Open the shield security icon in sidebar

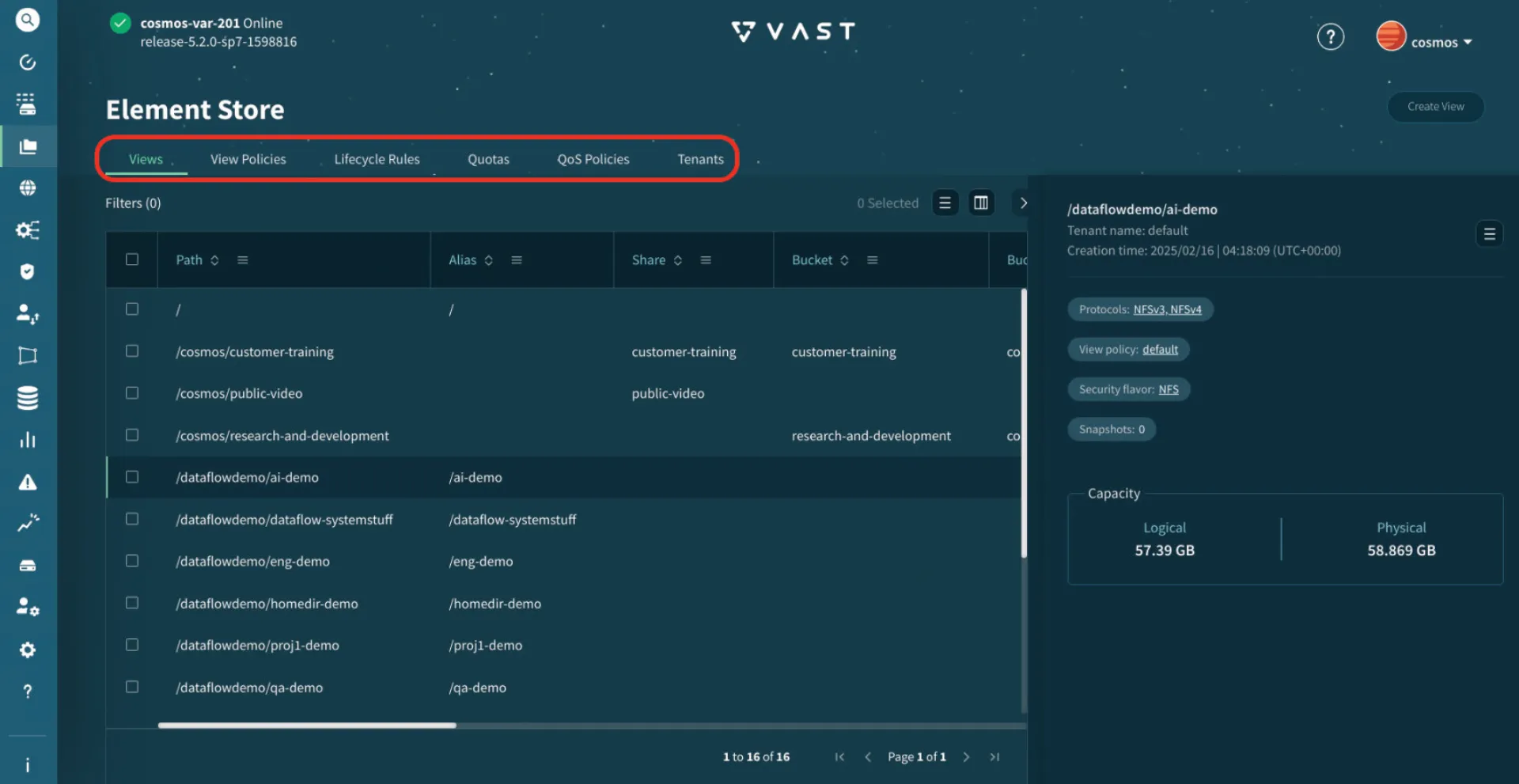[28, 272]
